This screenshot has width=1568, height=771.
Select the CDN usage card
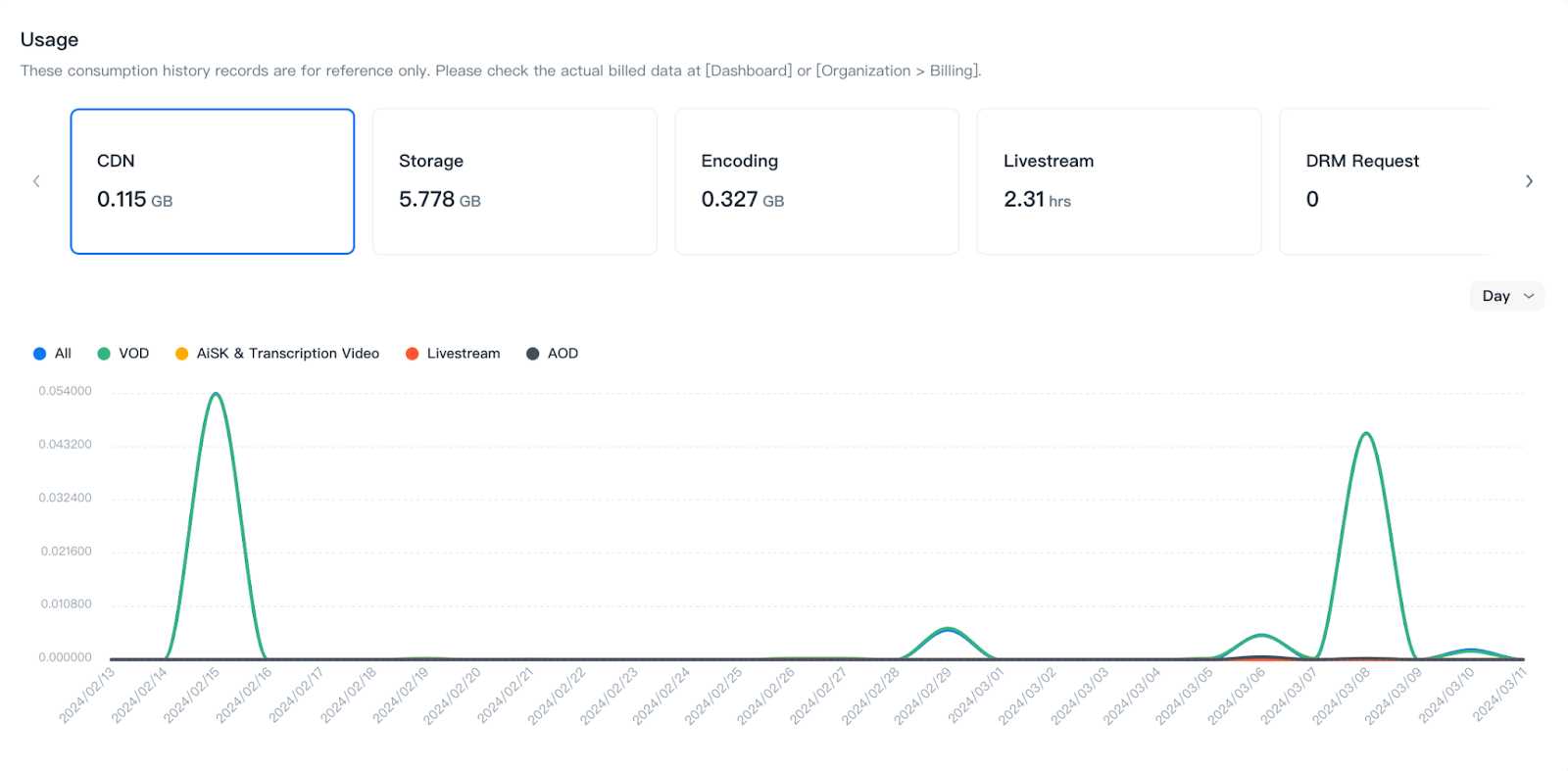click(212, 181)
